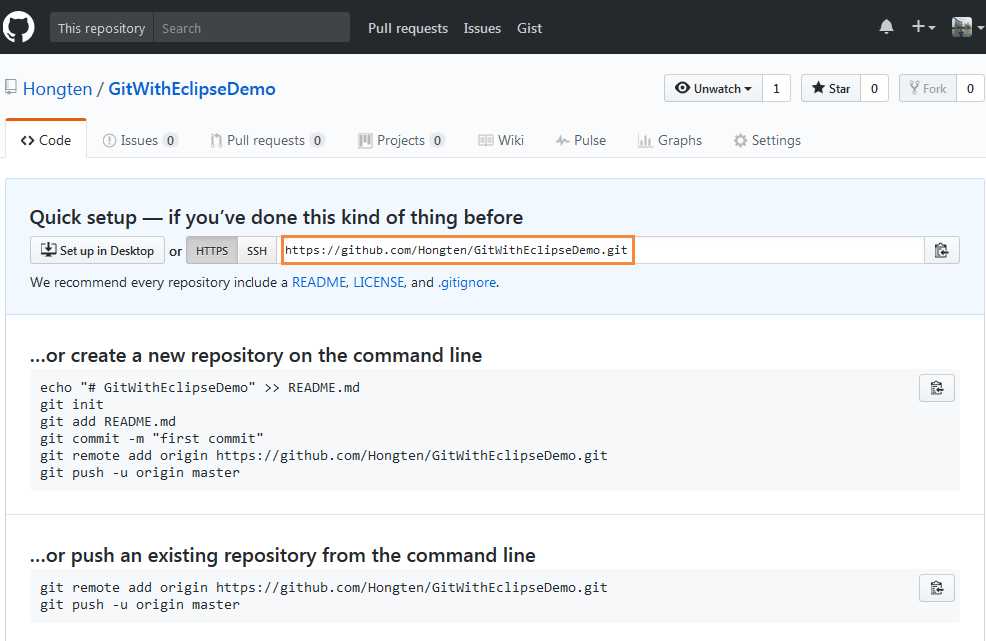
Task: Copy the clone URL to clipboard
Action: 941,250
